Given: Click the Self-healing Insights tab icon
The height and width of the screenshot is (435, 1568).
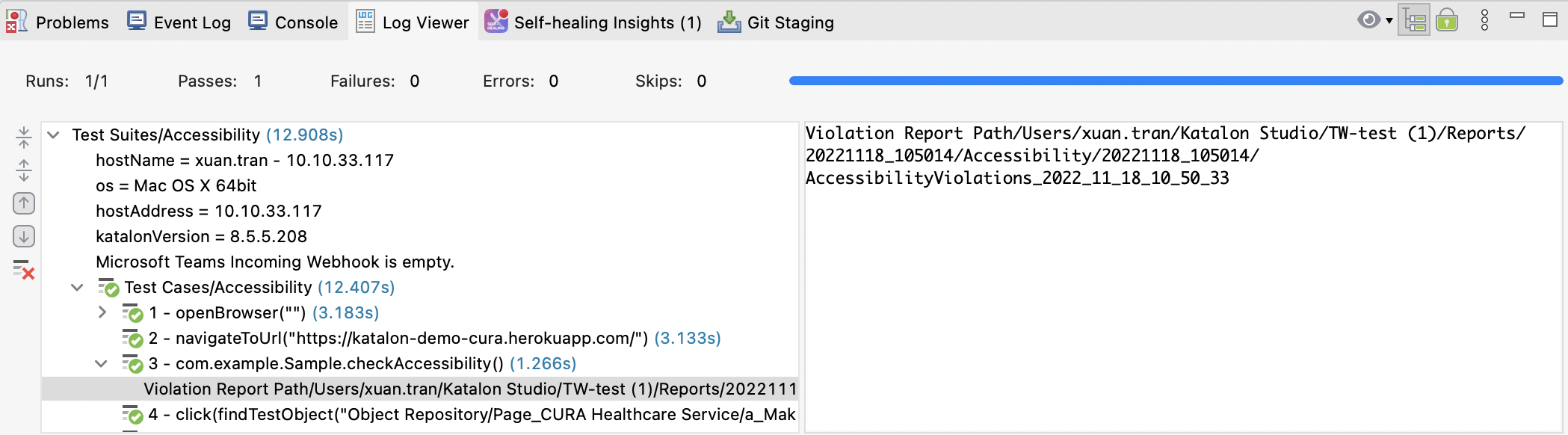Looking at the screenshot, I should (496, 22).
